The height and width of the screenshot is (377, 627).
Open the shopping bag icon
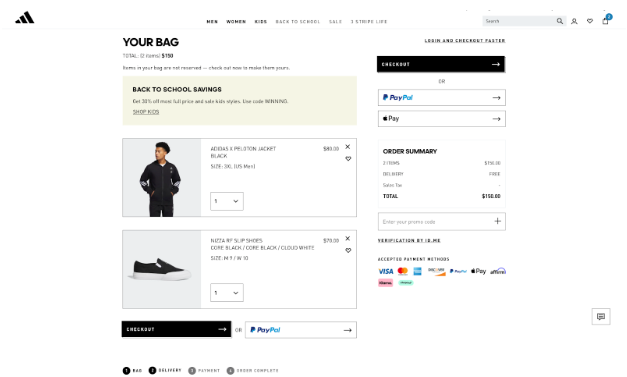605,21
